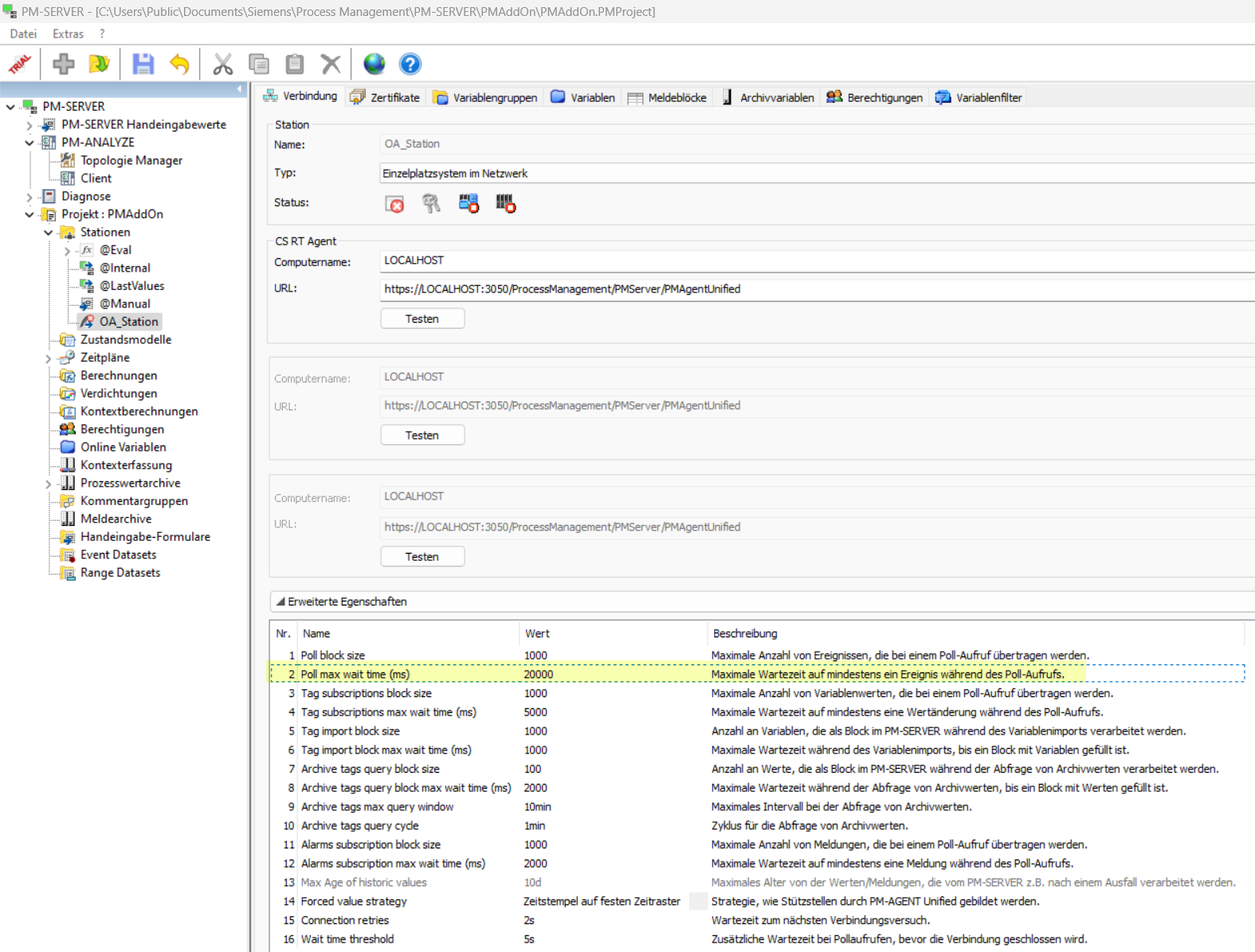1255x952 pixels.
Task: Click the Berechtigungen users icon in tree
Action: (69, 429)
